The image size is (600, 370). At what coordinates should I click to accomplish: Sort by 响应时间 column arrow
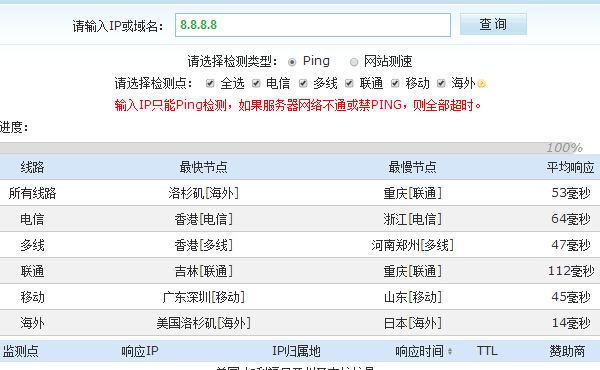pos(450,351)
